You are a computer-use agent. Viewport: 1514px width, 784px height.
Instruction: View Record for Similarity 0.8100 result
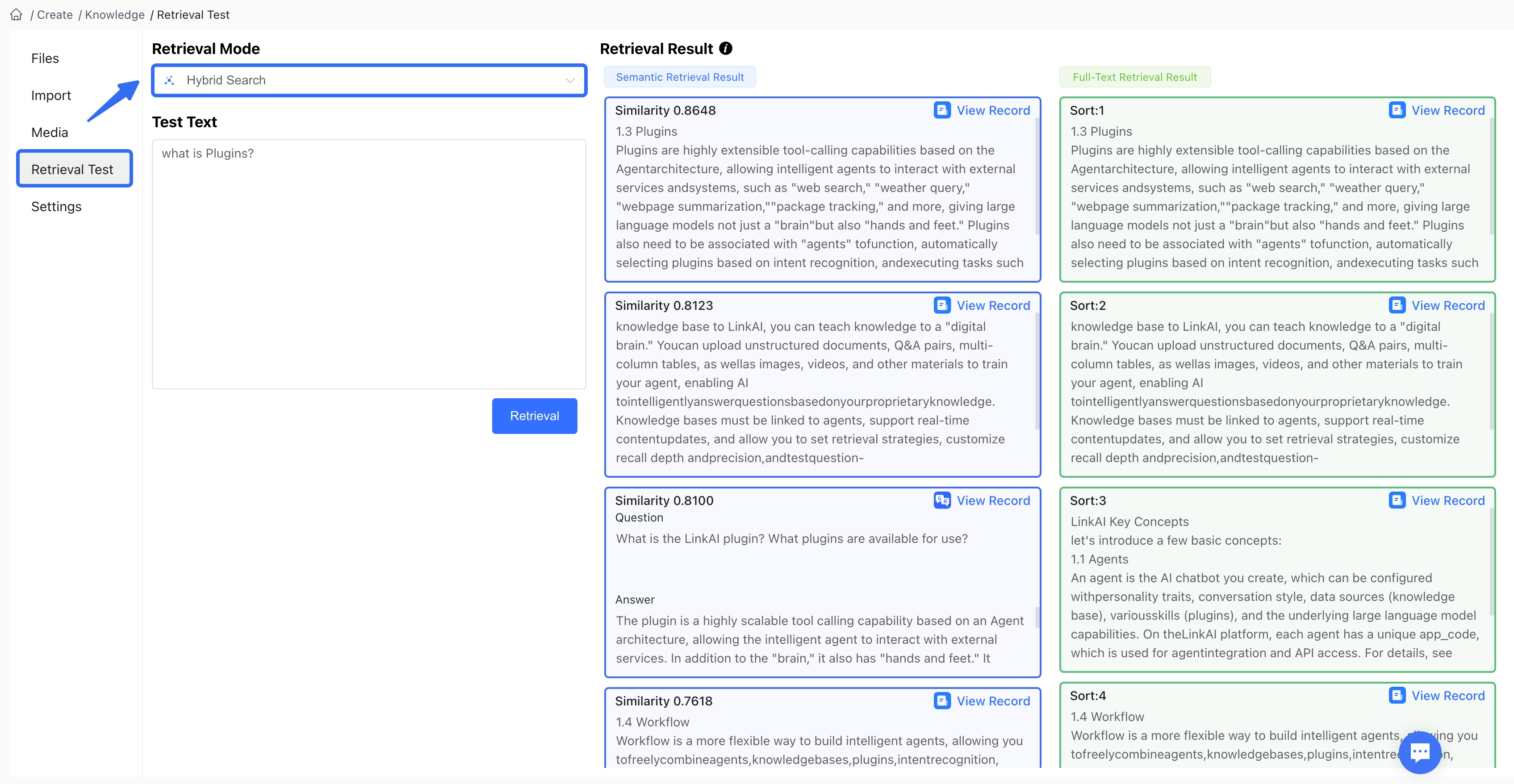click(x=993, y=501)
